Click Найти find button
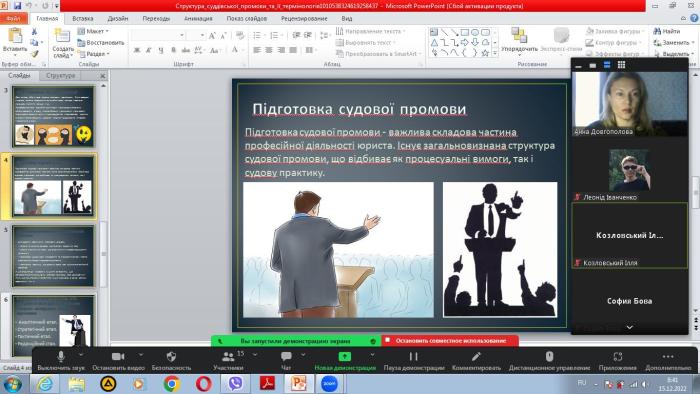 (667, 31)
